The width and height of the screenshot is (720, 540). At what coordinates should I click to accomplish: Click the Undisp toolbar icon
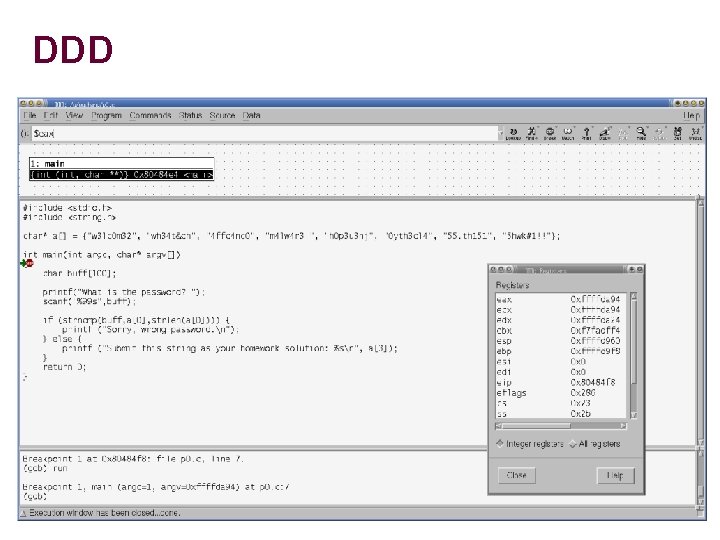pos(696,134)
